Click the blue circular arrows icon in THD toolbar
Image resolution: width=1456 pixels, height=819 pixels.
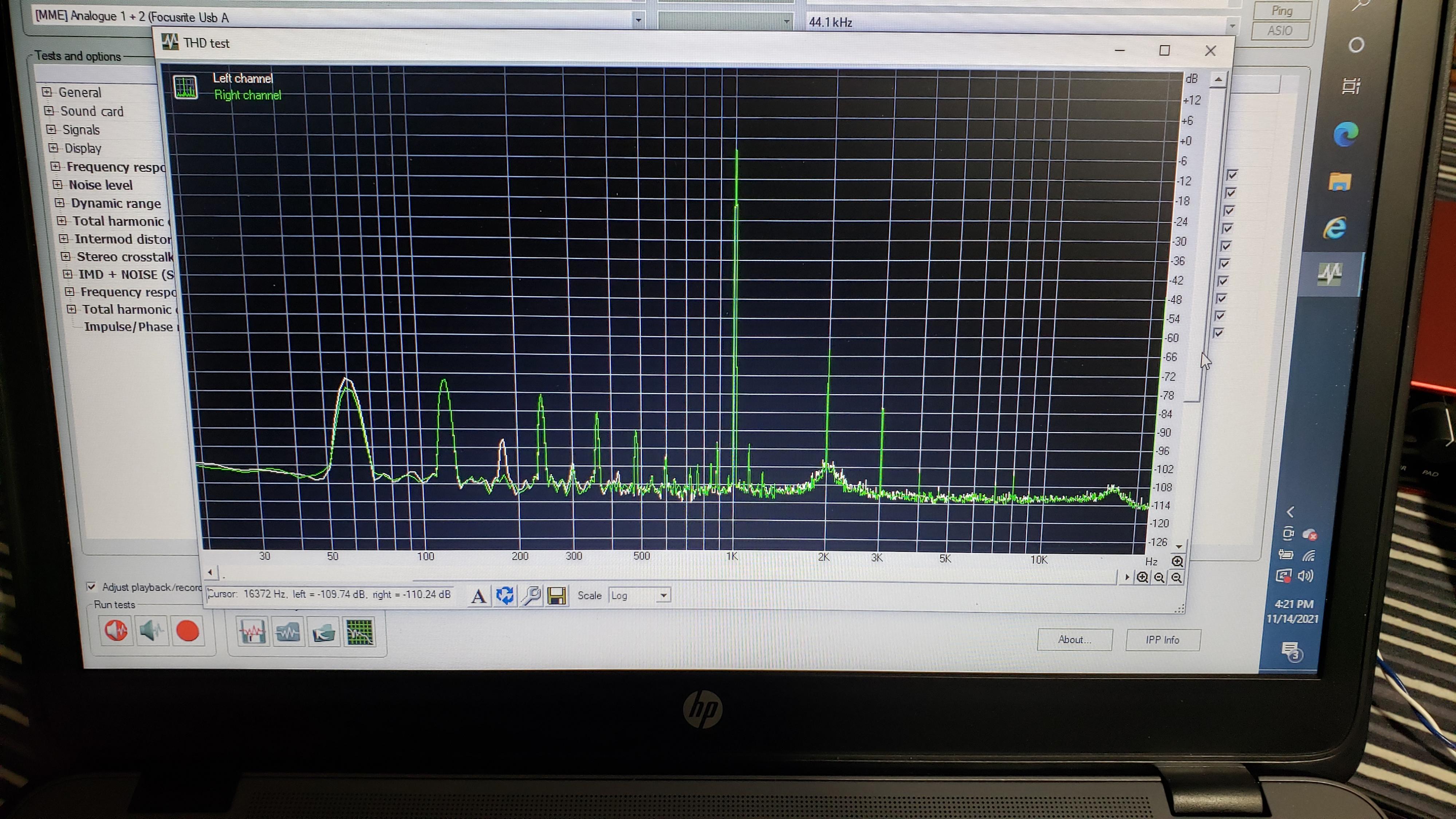click(505, 596)
